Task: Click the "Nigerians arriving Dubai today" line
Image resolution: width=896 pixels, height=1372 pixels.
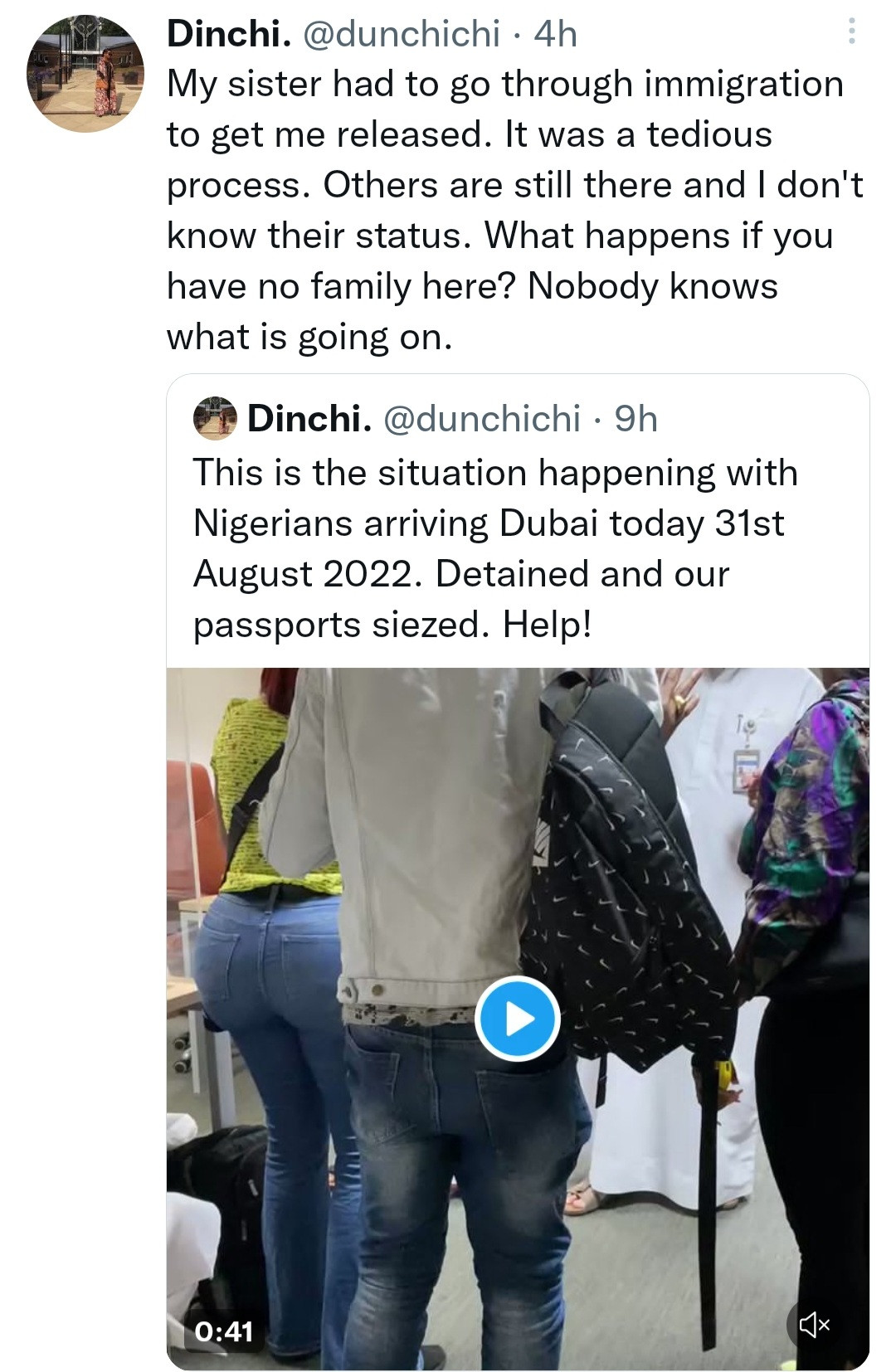Action: [488, 523]
